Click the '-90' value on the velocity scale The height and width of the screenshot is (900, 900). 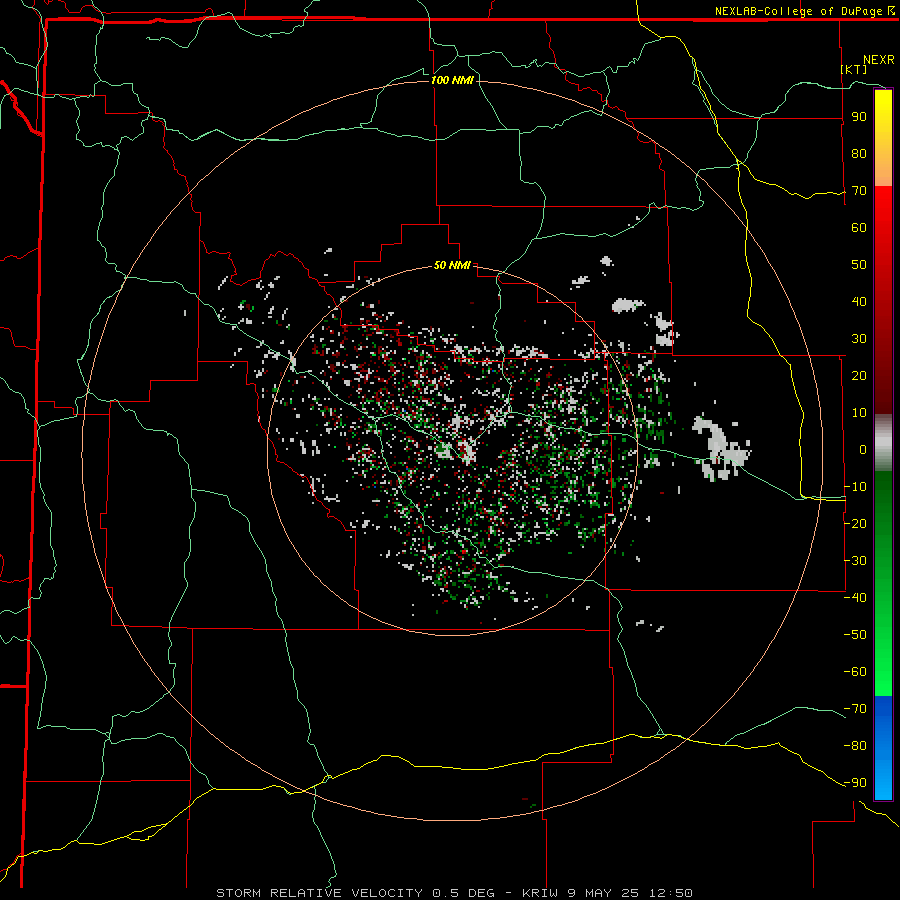click(x=855, y=783)
